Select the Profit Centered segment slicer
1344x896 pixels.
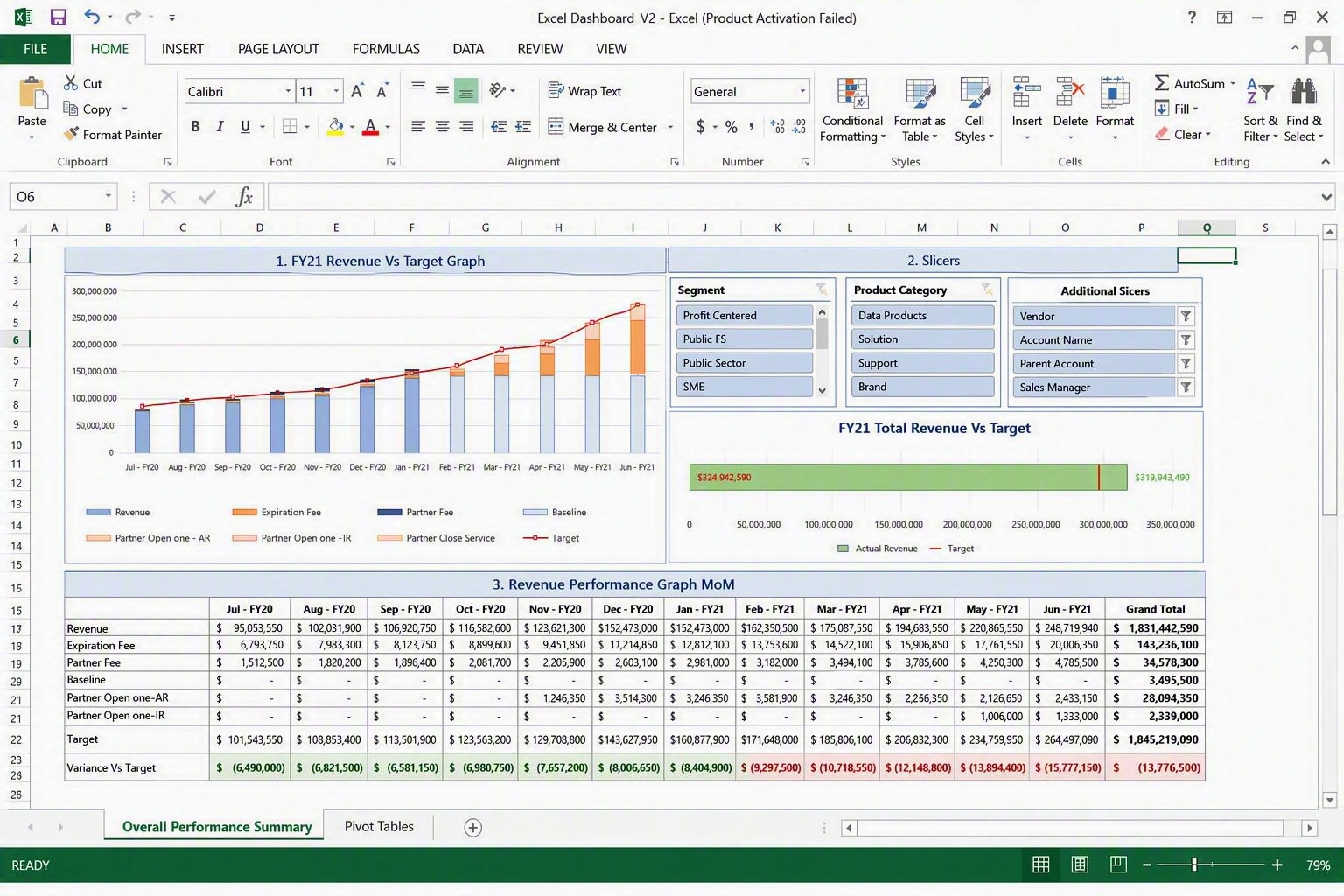(744, 315)
